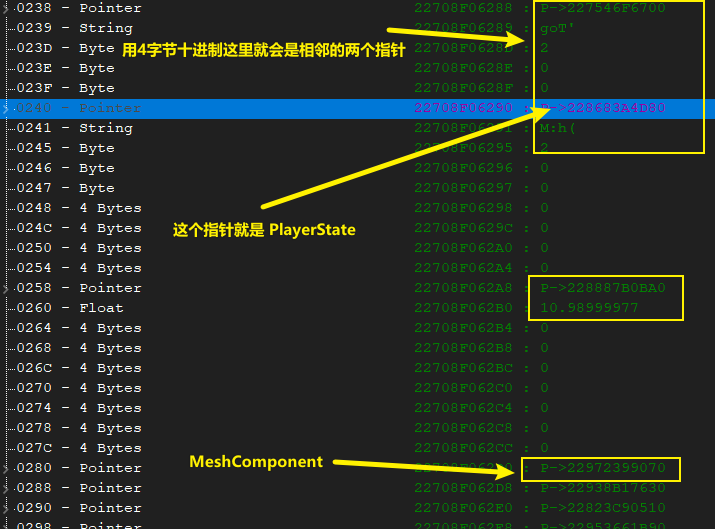Expand the 0280 Pointer tree node
The height and width of the screenshot is (529, 715).
click(x=5, y=468)
